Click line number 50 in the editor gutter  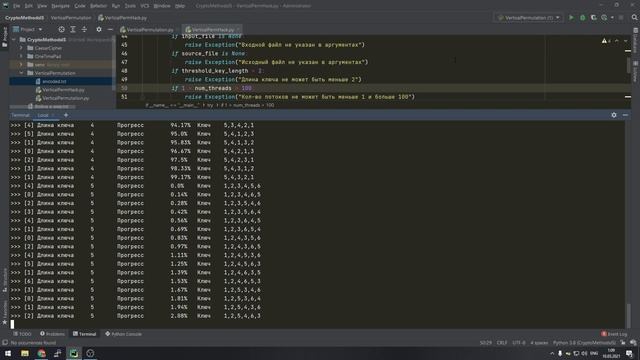124,88
